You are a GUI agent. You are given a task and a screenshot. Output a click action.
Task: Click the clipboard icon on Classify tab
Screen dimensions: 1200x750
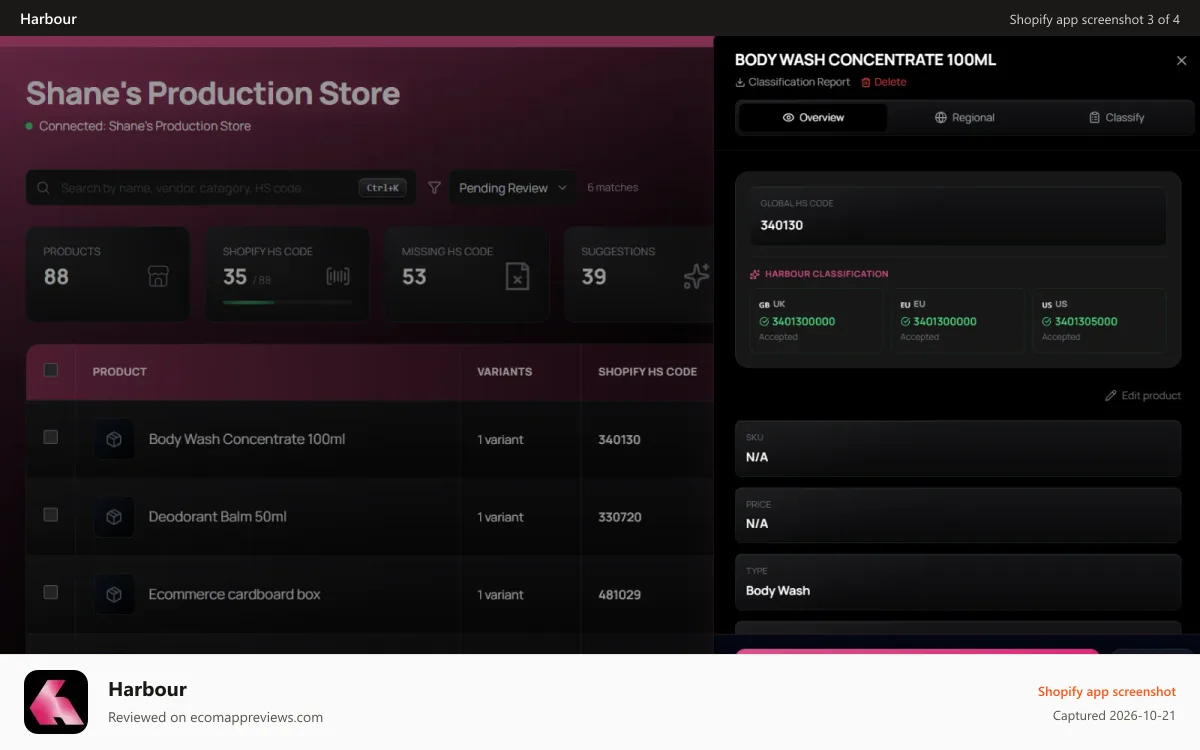1095,118
